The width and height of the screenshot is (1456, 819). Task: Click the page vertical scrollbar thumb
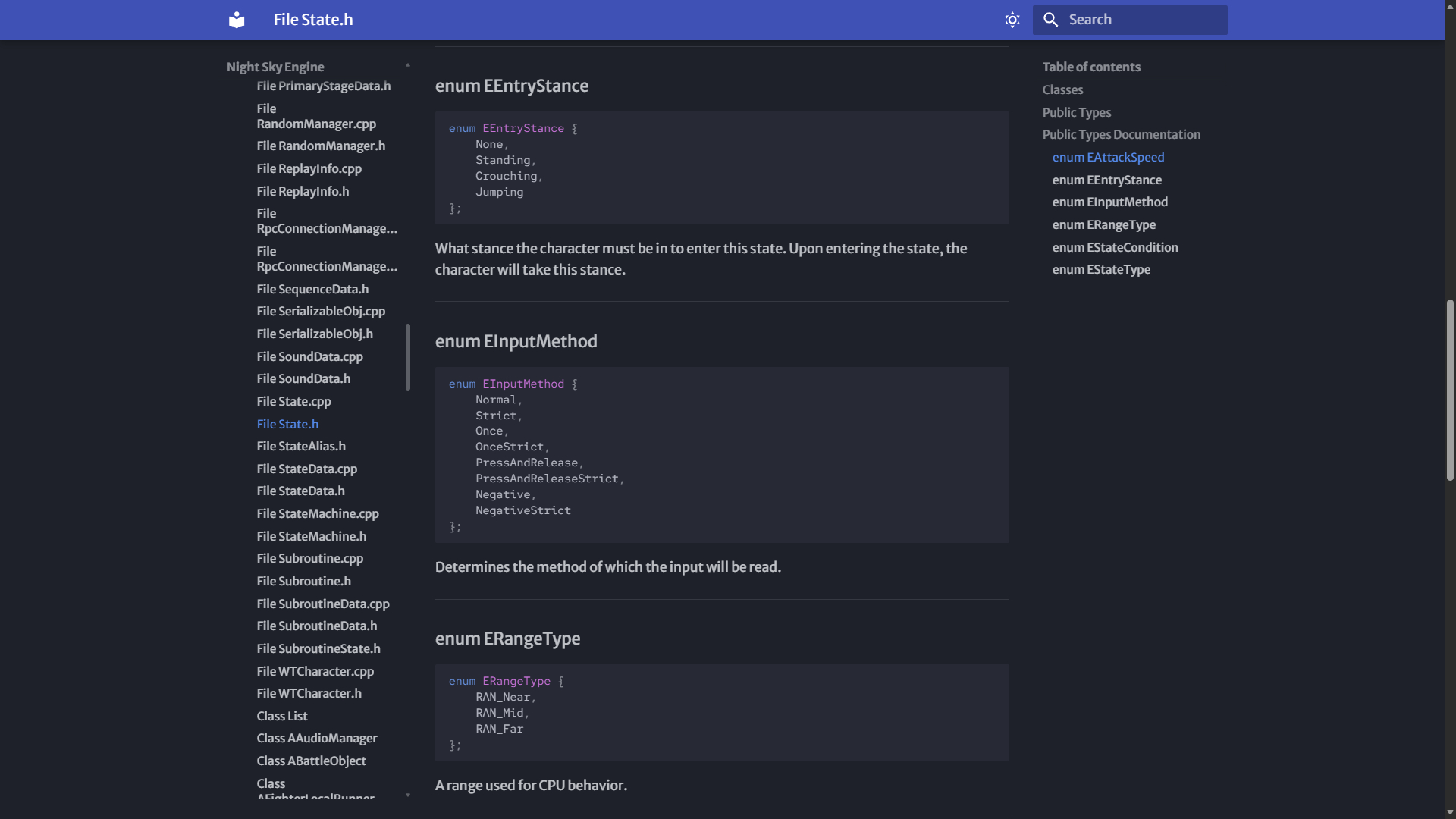(x=1450, y=390)
